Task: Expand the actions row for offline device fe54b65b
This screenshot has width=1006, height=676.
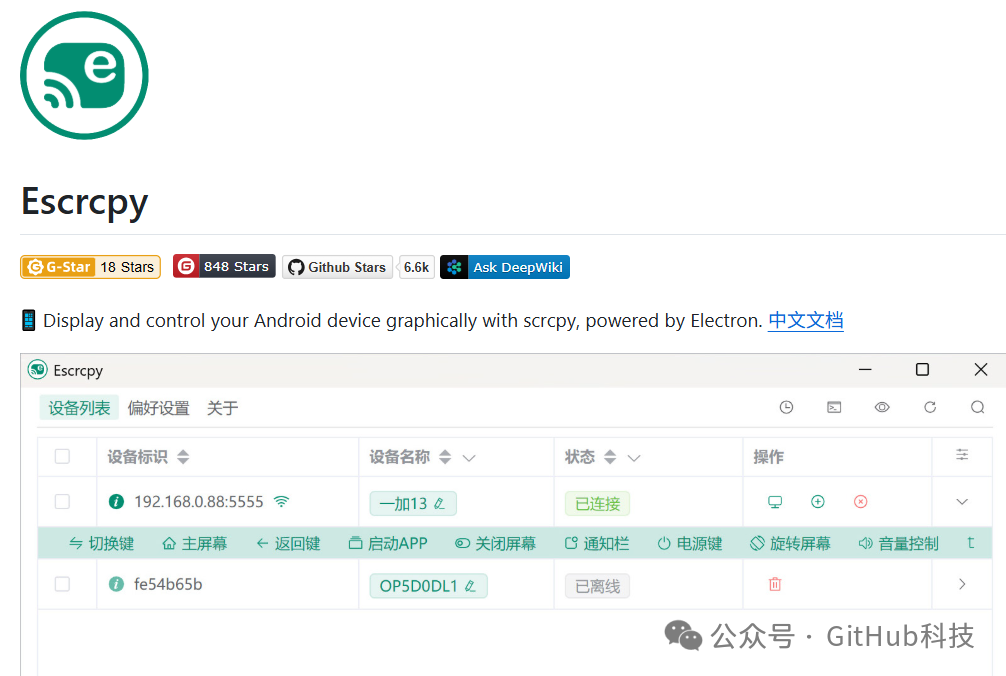Action: click(x=961, y=584)
